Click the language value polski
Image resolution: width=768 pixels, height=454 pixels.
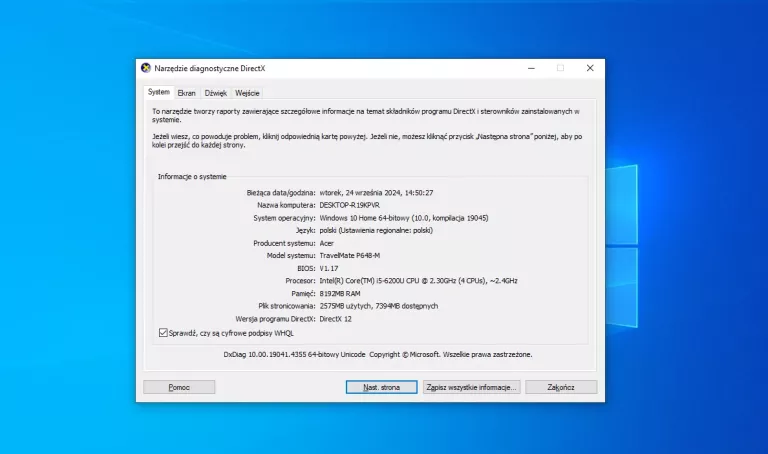coord(376,230)
